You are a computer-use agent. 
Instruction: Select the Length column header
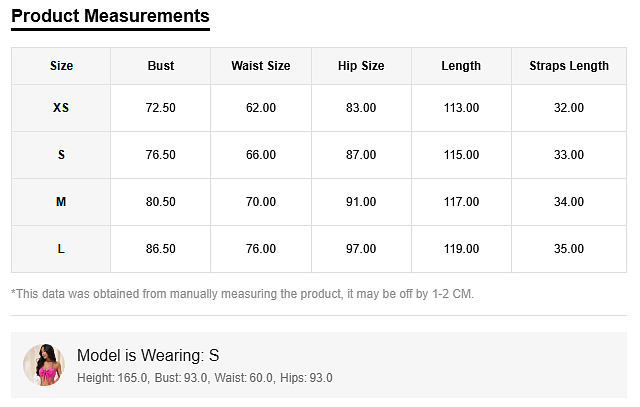pos(461,66)
